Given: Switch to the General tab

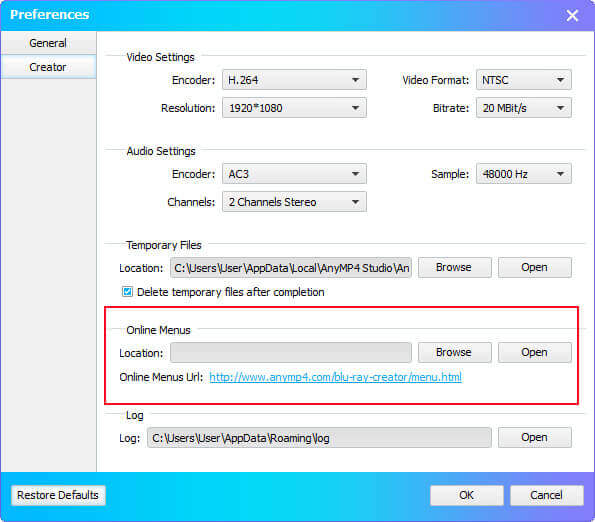Looking at the screenshot, I should pos(48,43).
